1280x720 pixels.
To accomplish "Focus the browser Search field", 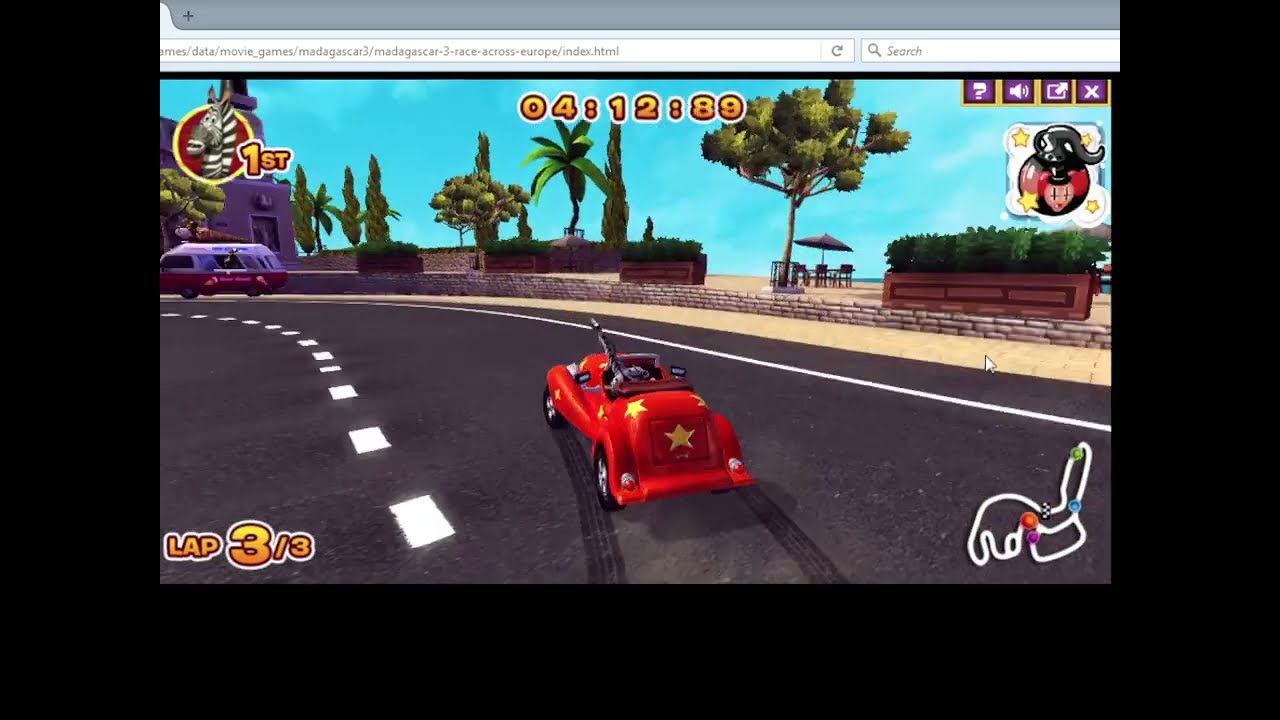I will pyautogui.click(x=990, y=51).
